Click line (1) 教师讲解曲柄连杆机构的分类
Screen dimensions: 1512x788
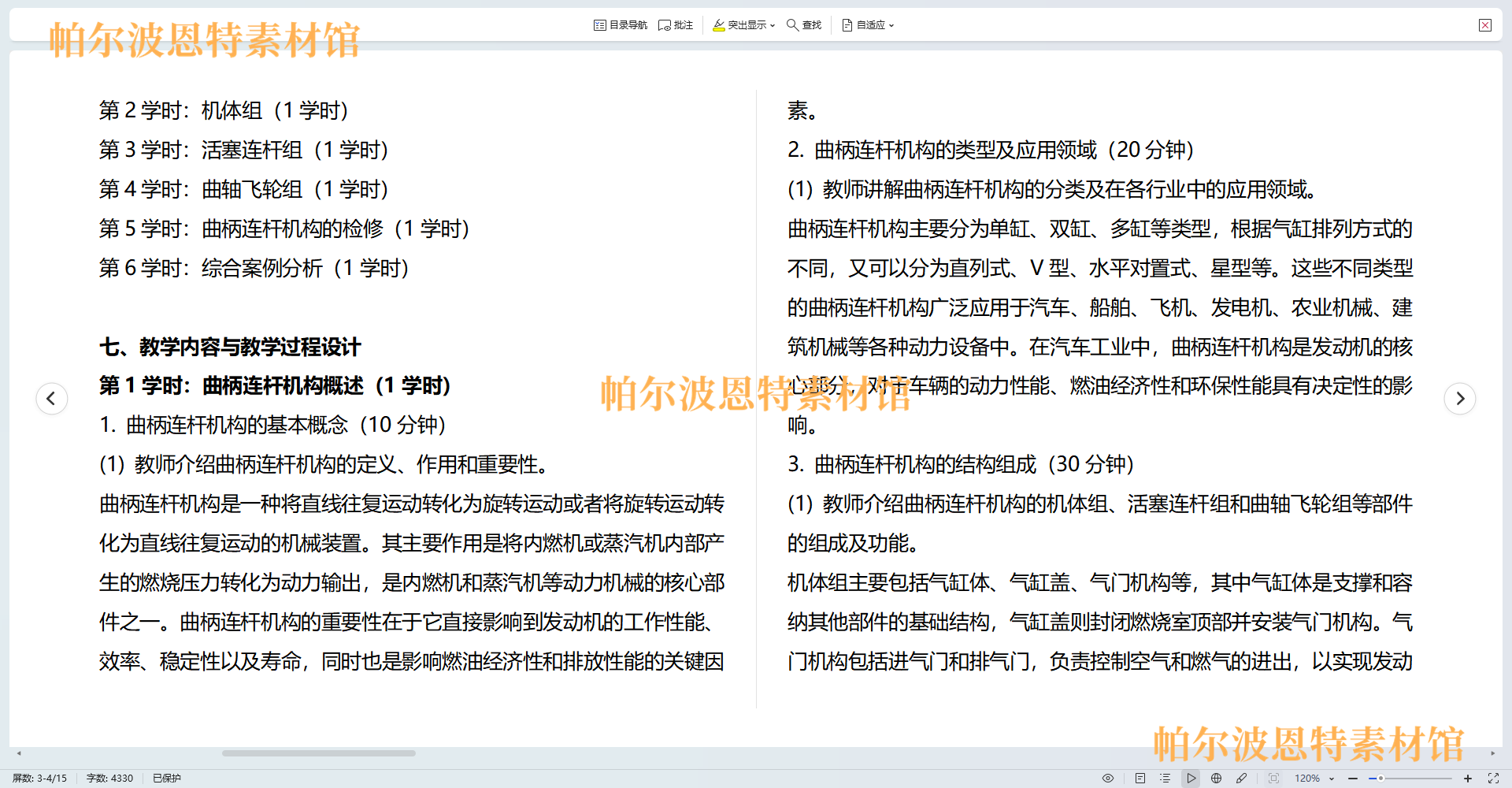tap(1052, 189)
